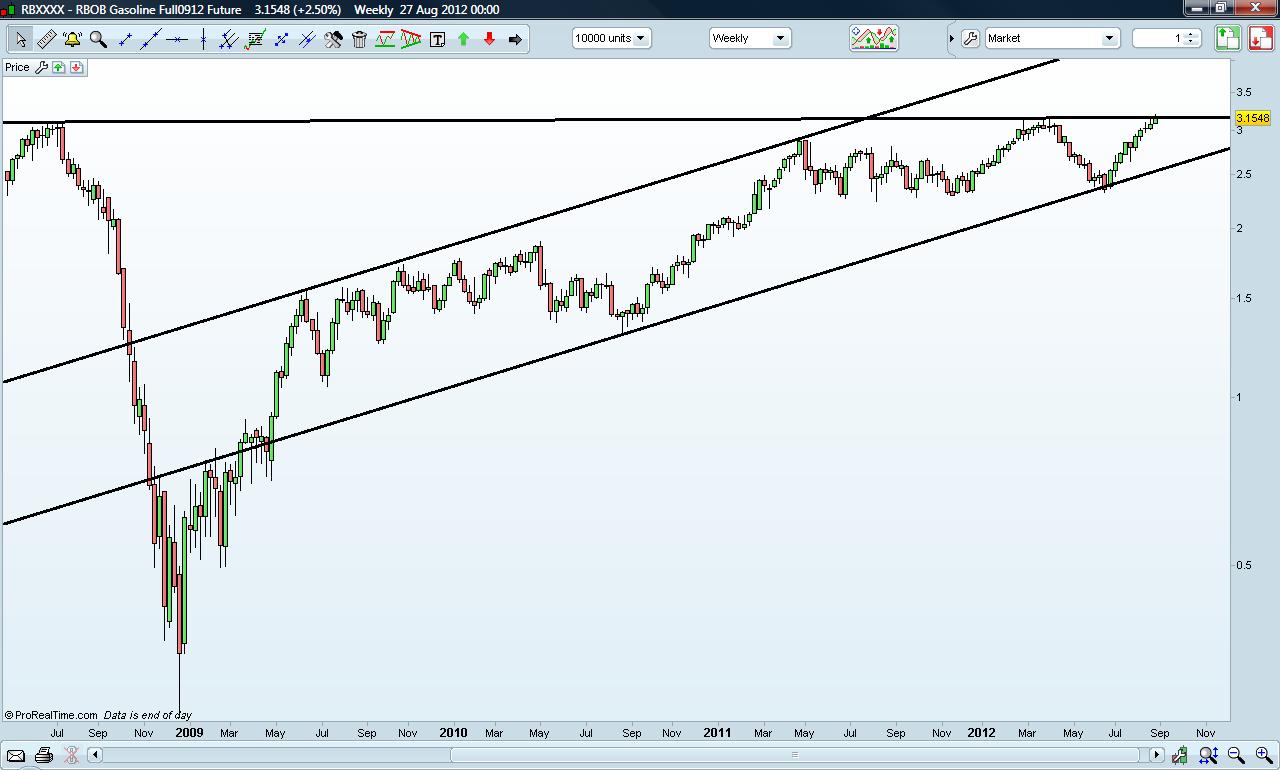Select the line segment drawing tool
Image resolution: width=1280 pixels, height=770 pixels.
125,39
